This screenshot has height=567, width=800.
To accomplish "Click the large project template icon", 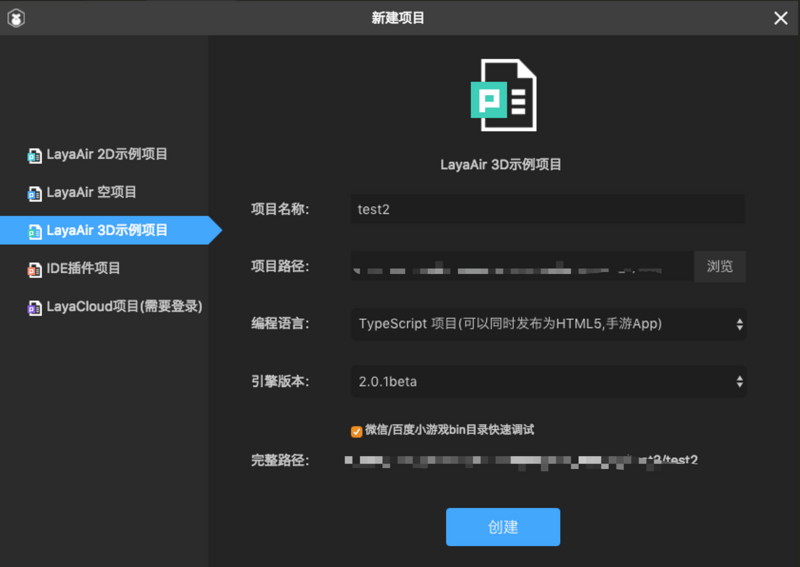I will [504, 95].
